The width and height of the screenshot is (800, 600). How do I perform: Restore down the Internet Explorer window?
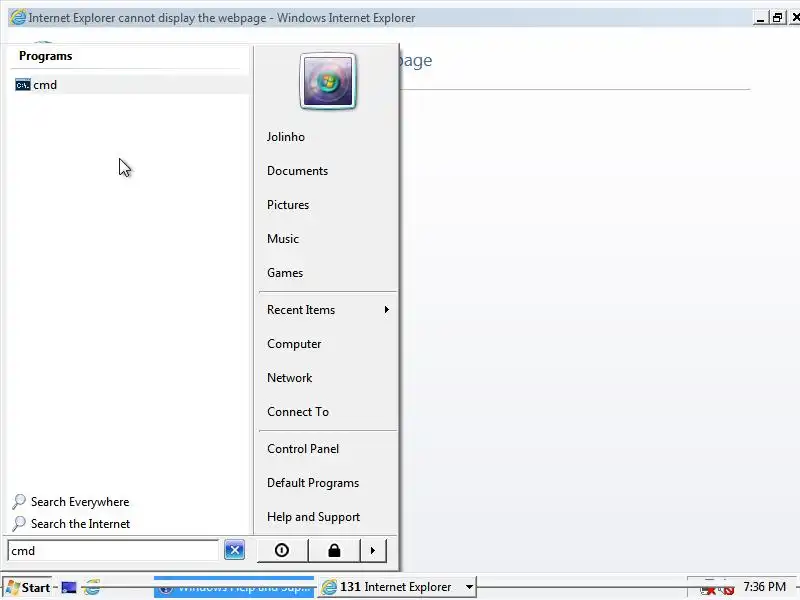tap(778, 18)
